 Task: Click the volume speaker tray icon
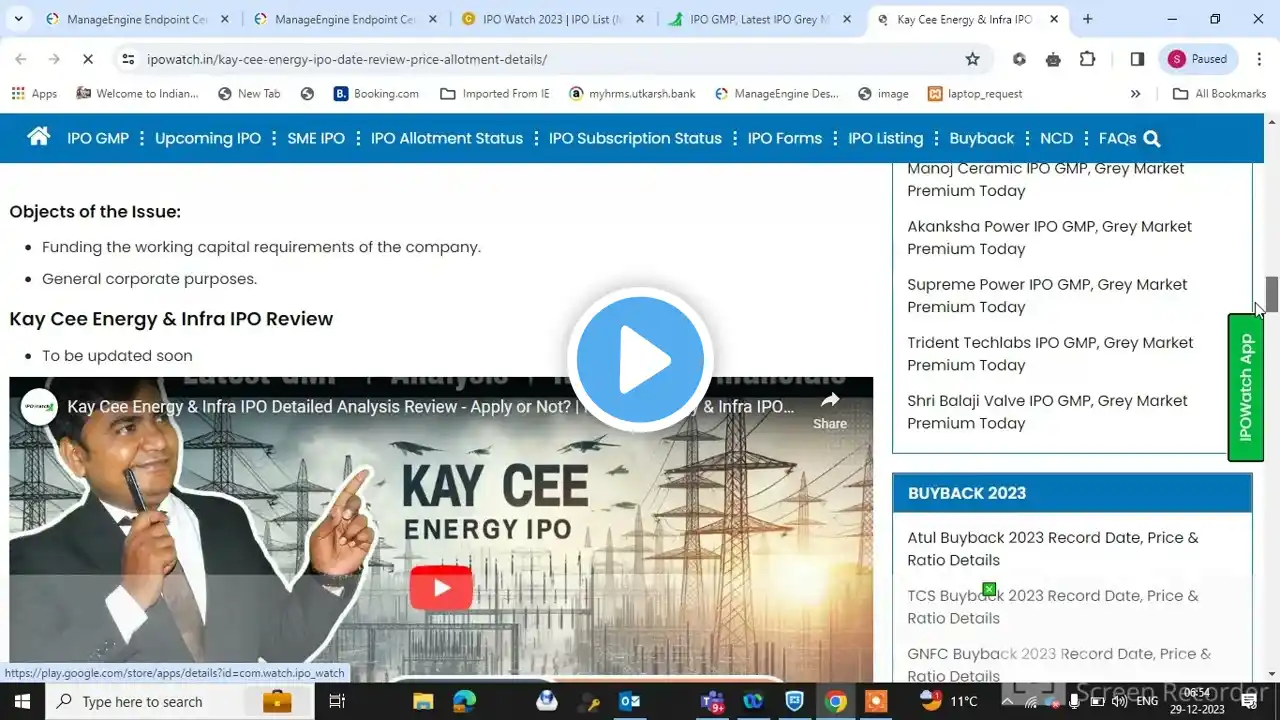[x=1120, y=701]
